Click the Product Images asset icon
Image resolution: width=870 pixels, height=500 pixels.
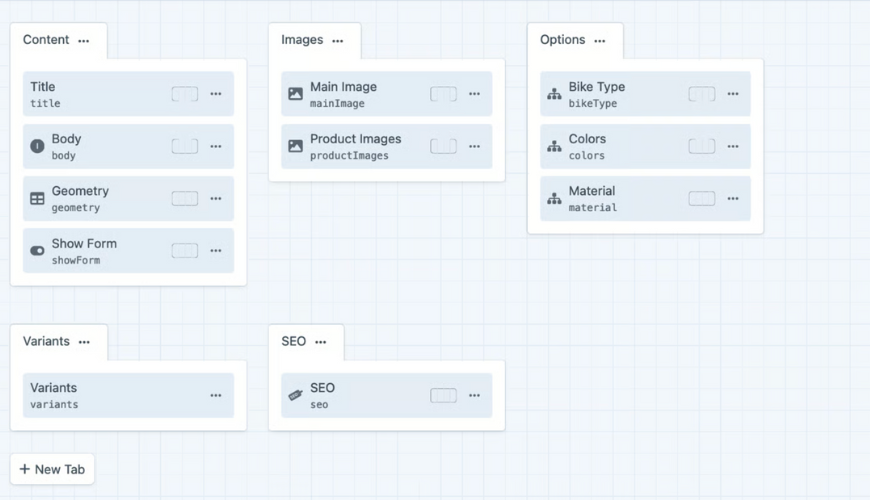(296, 146)
